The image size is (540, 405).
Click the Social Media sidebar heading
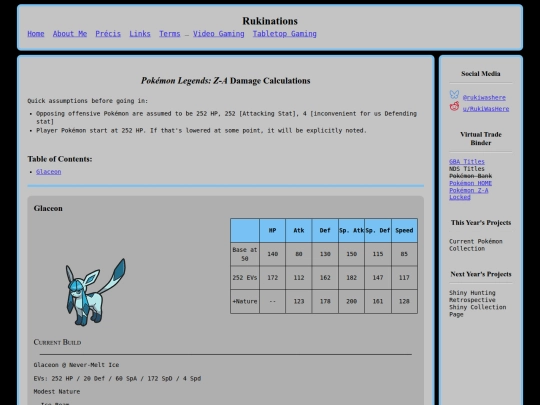click(481, 74)
